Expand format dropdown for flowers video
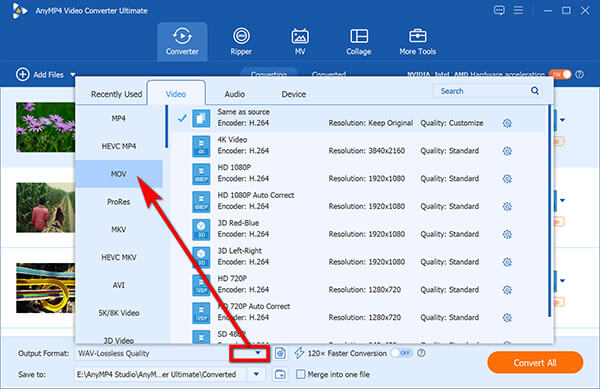This screenshot has width=600, height=389. 562,120
